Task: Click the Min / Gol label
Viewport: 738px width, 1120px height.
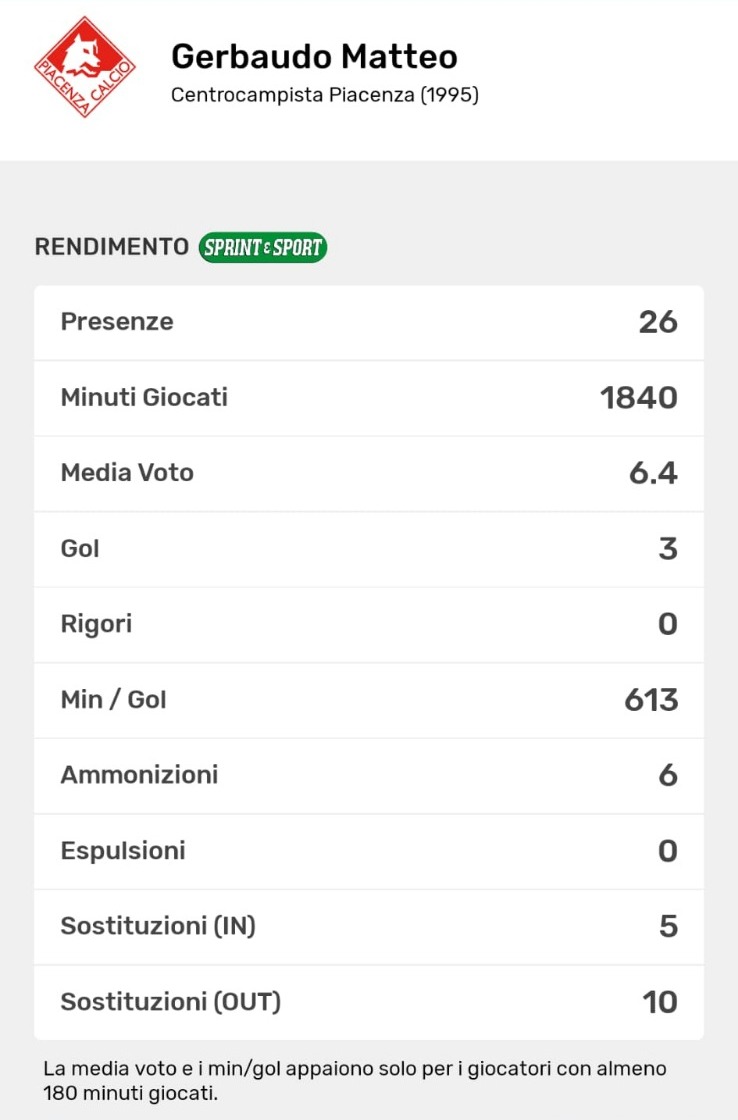Action: click(113, 700)
